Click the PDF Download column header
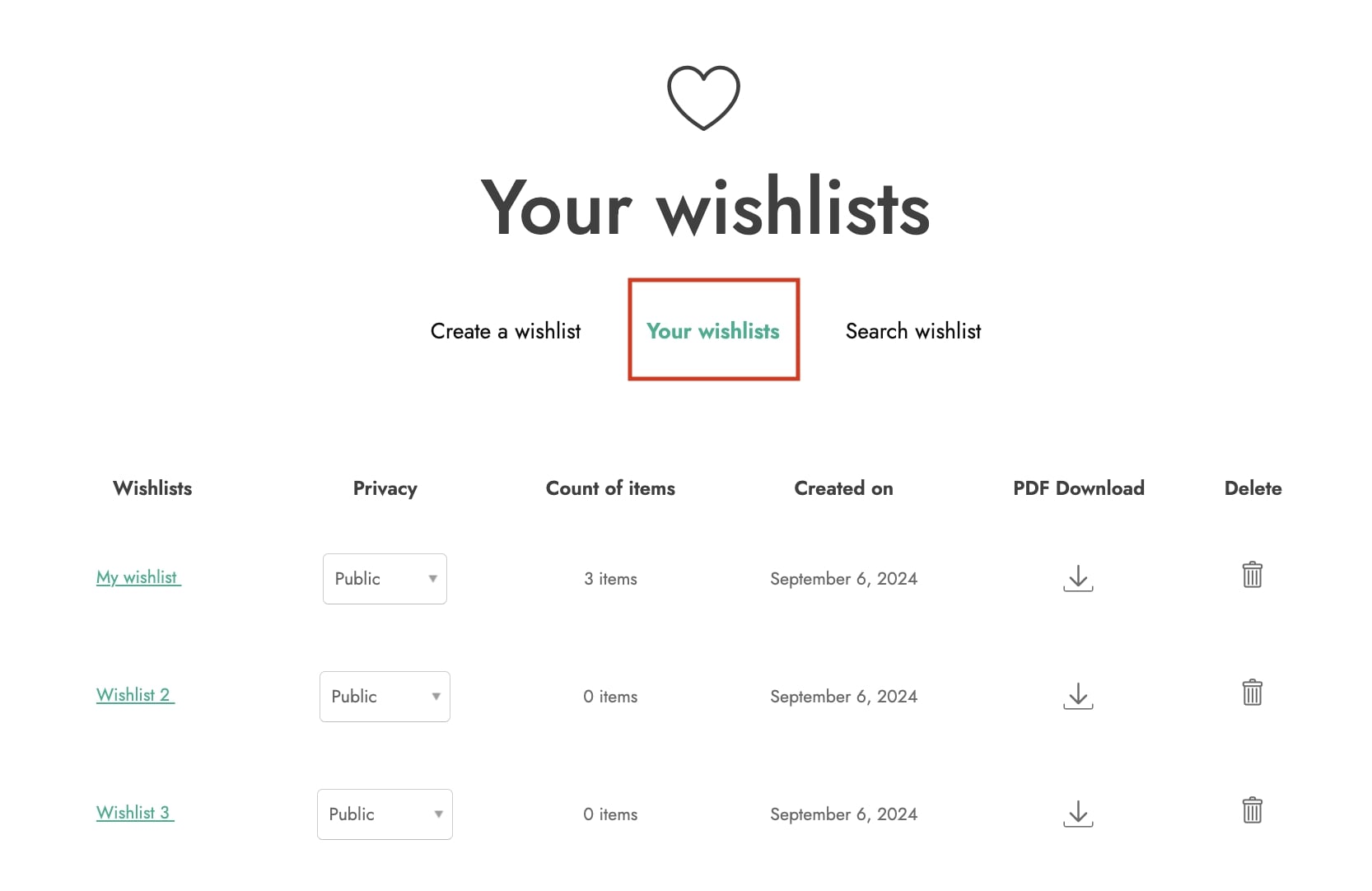 (x=1079, y=488)
